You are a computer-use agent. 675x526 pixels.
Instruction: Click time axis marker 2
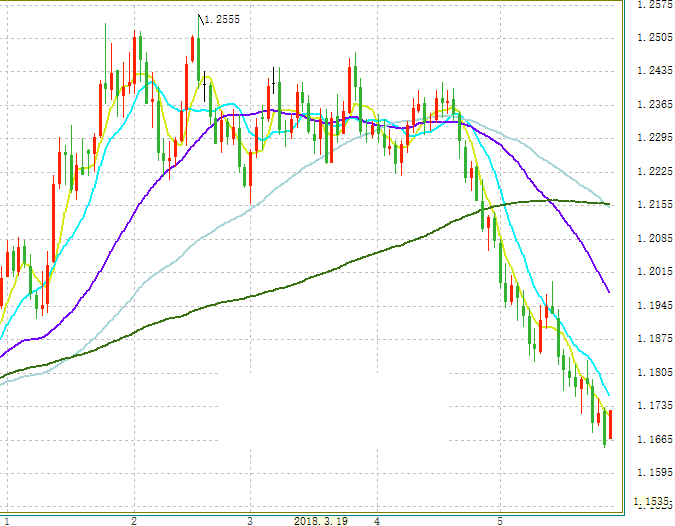[134, 521]
